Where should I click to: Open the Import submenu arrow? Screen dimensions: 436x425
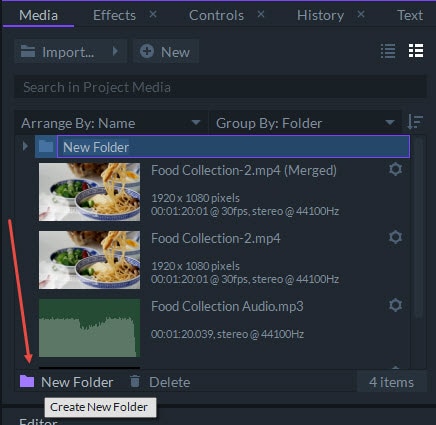[115, 51]
